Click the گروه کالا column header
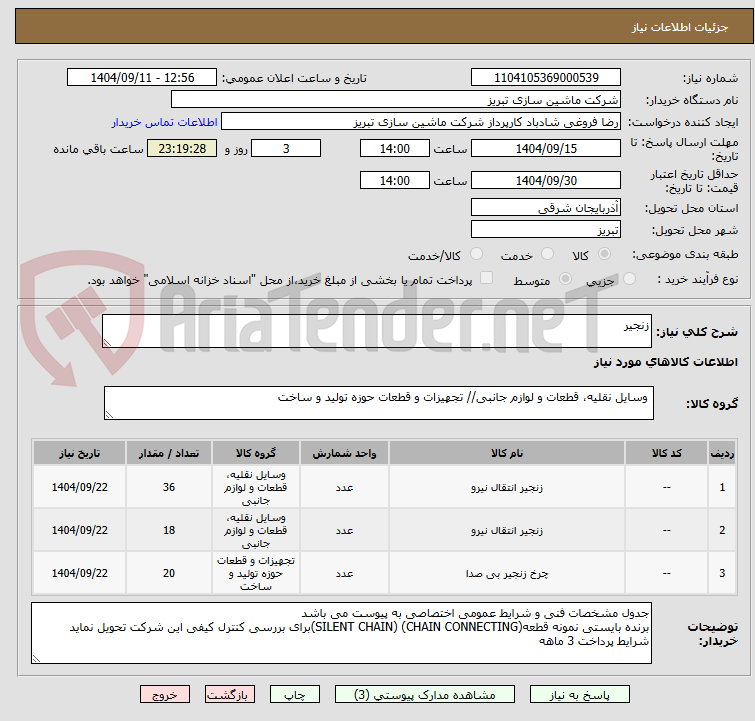The width and height of the screenshot is (755, 721). [x=256, y=453]
